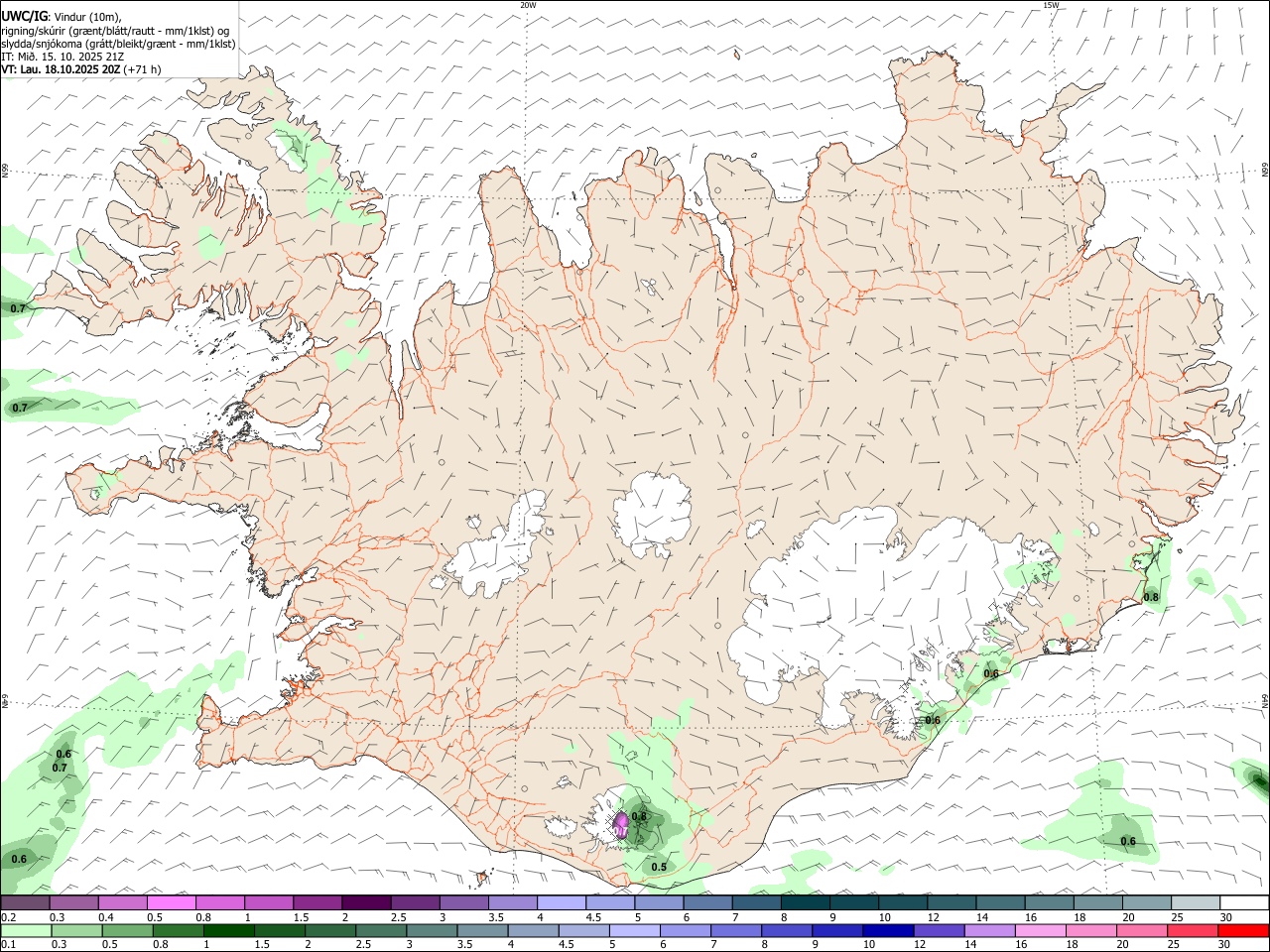Click the '0.2' label starting the snow scale
The image size is (1270, 952).
click(x=8, y=917)
